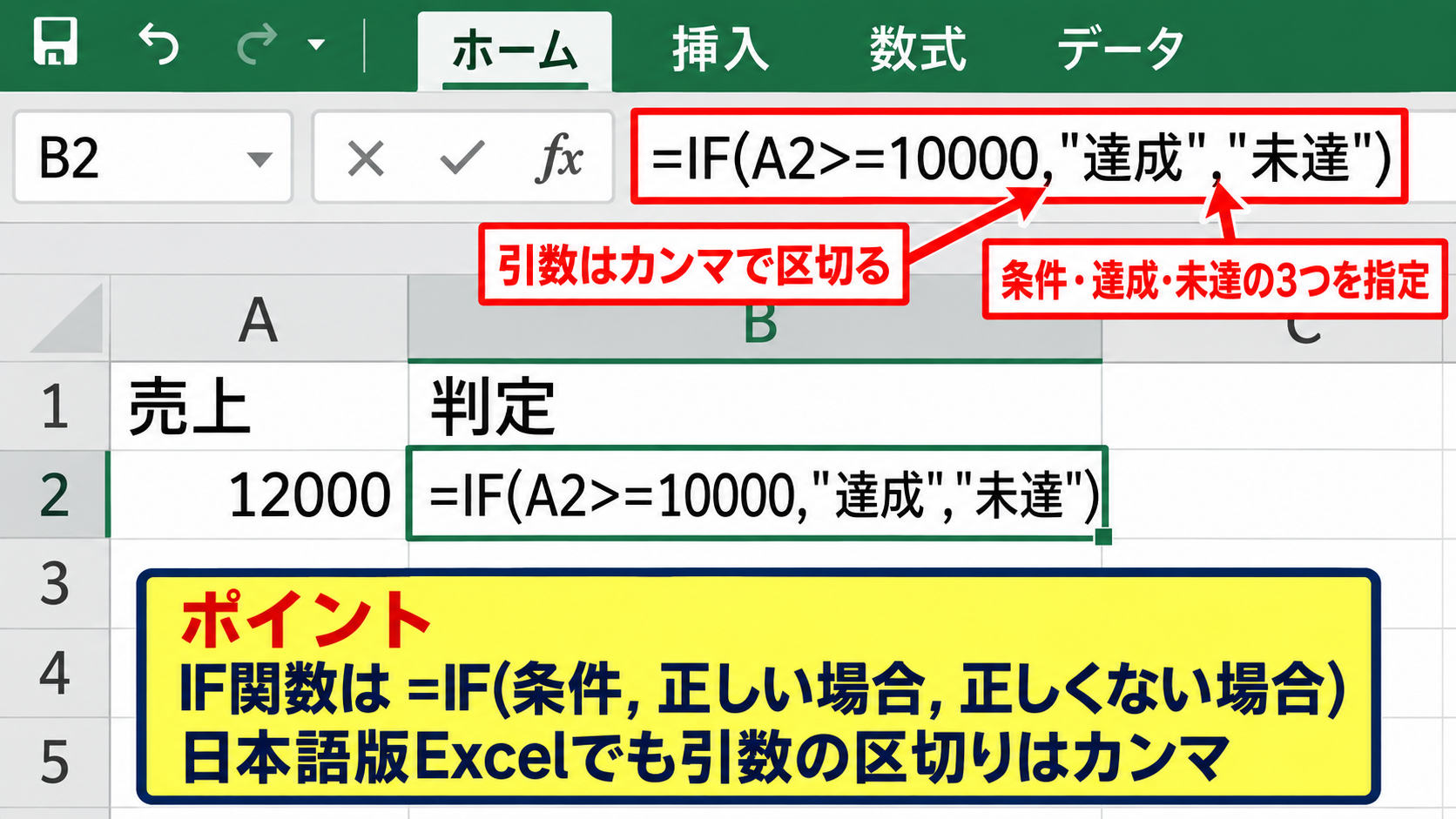The width and height of the screenshot is (1456, 819).
Task: Select all cells via corner triangle
Action: [x=67, y=319]
